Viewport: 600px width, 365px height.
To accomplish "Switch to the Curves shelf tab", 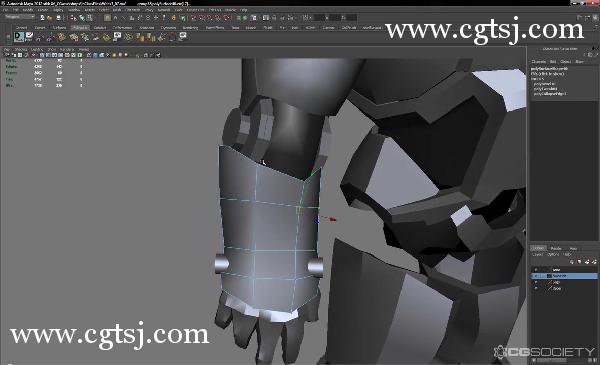I will (40, 28).
